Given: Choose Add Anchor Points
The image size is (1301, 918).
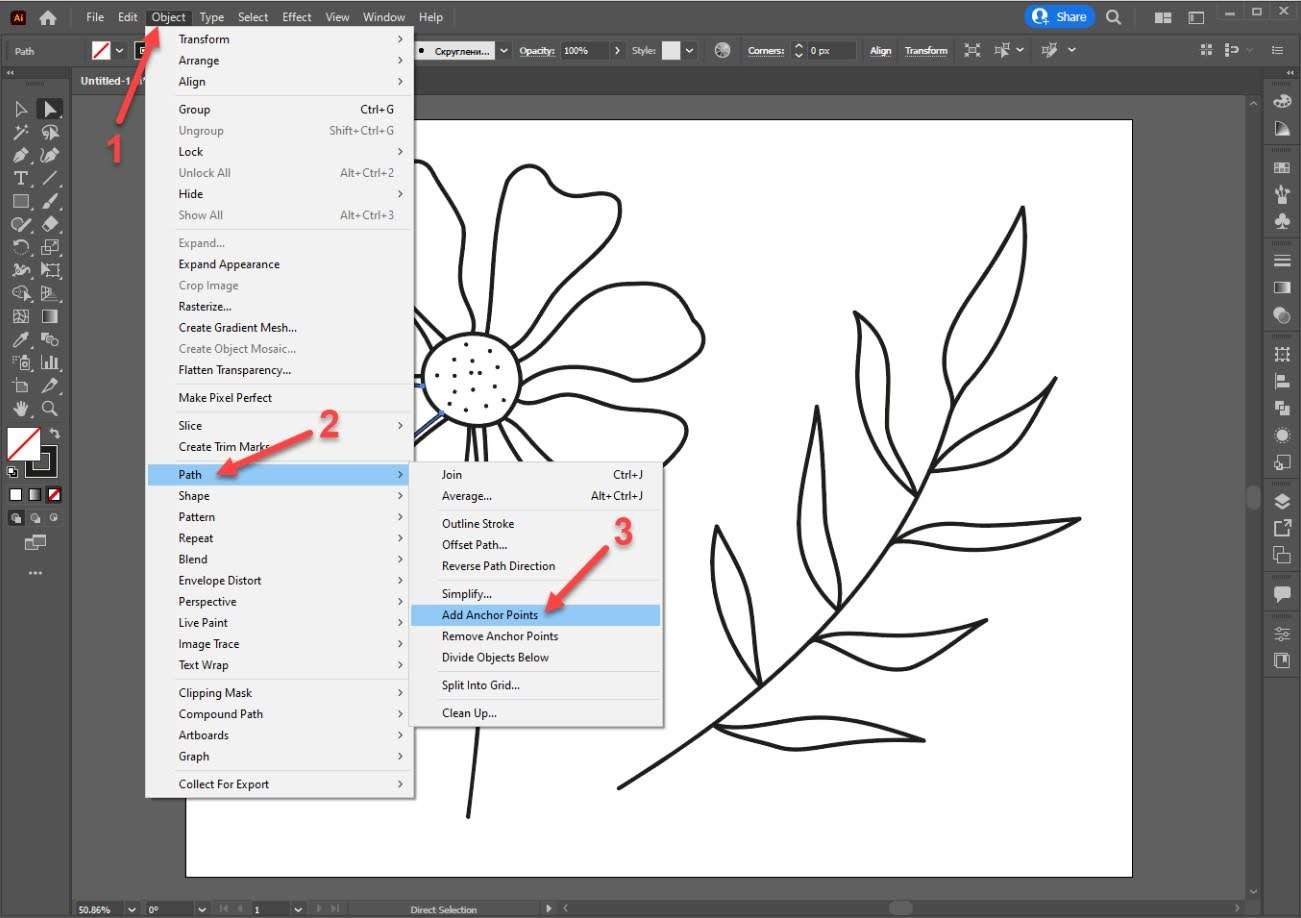Looking at the screenshot, I should (x=535, y=615).
